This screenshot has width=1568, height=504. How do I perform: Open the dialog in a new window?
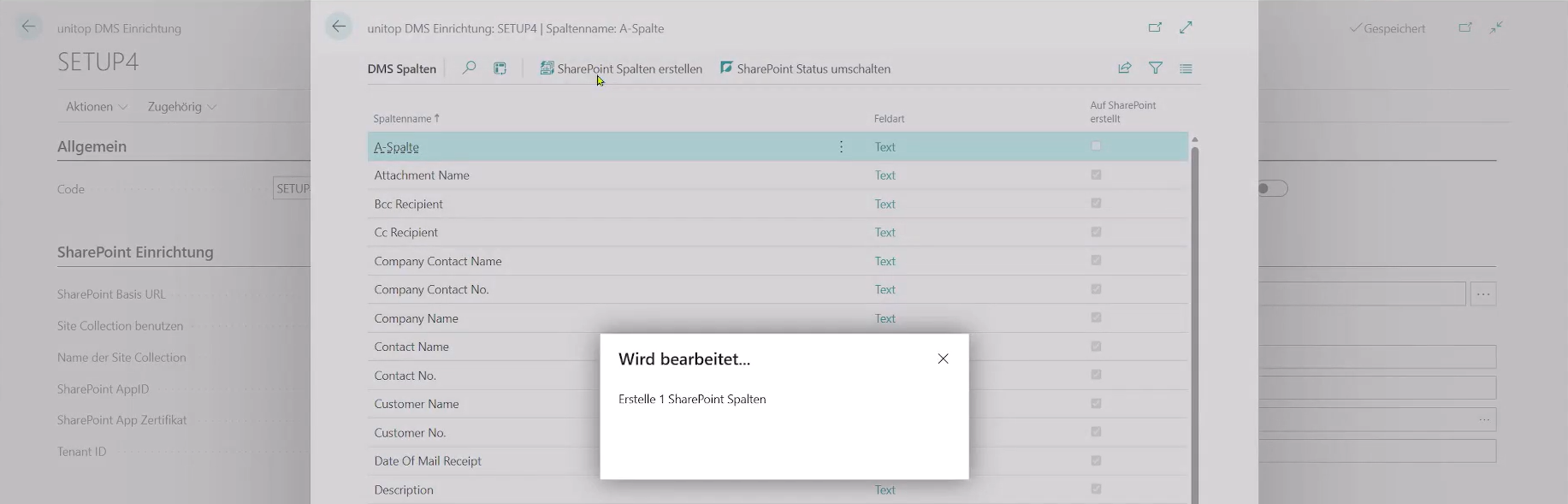tap(1155, 27)
